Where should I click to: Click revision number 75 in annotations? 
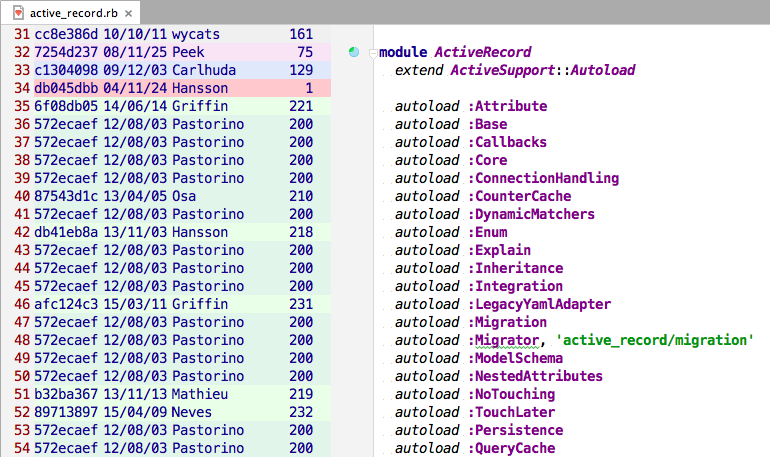tap(305, 52)
